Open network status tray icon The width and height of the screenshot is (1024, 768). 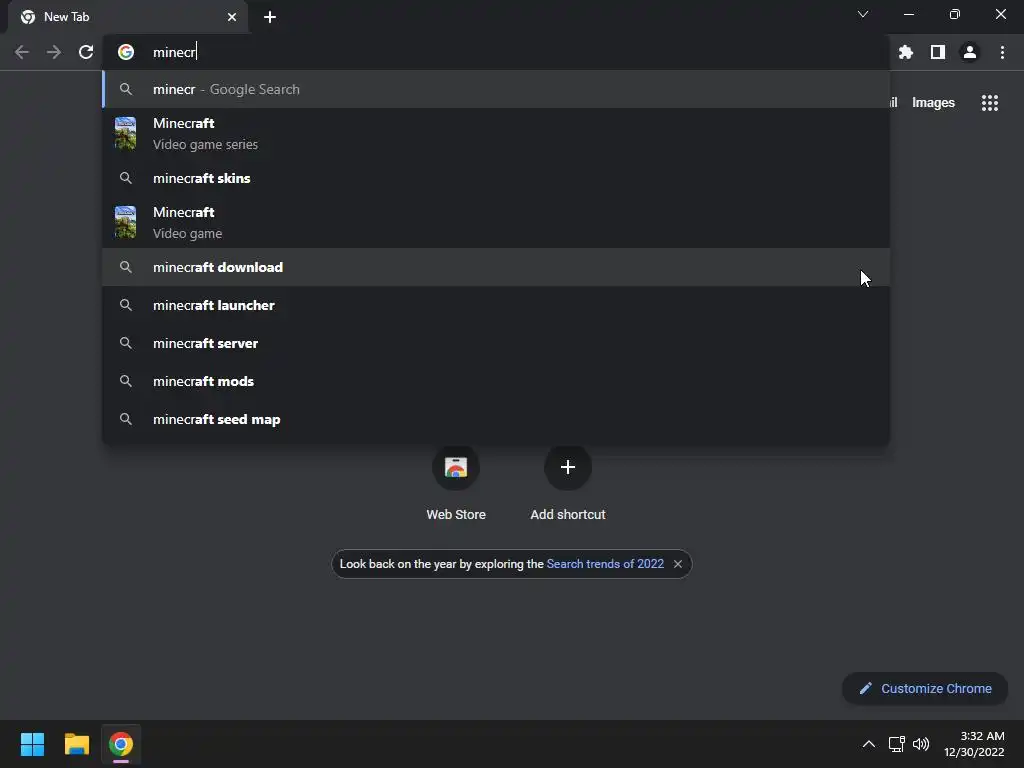pyautogui.click(x=897, y=744)
